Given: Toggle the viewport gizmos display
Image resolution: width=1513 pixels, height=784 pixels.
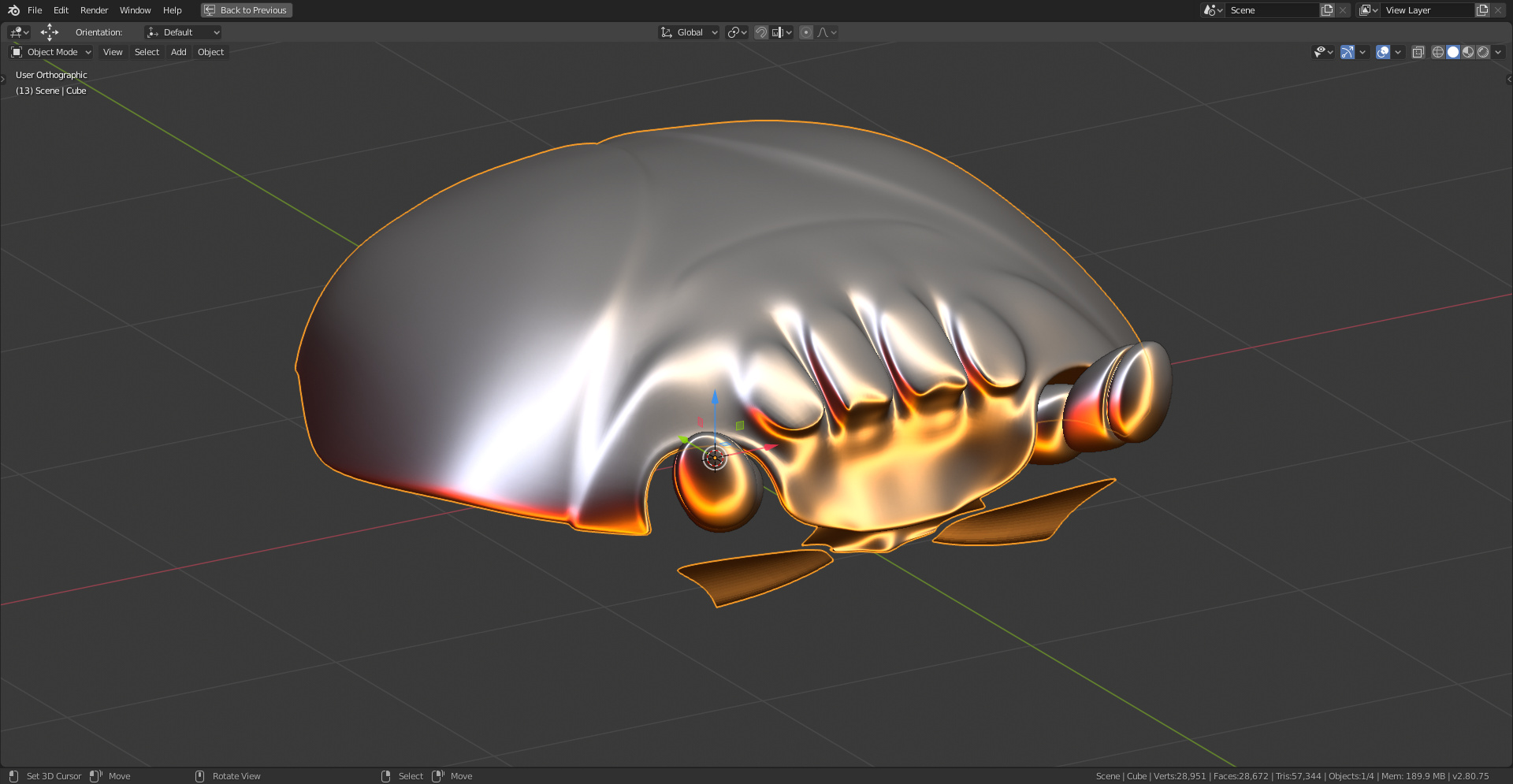Looking at the screenshot, I should click(1348, 52).
